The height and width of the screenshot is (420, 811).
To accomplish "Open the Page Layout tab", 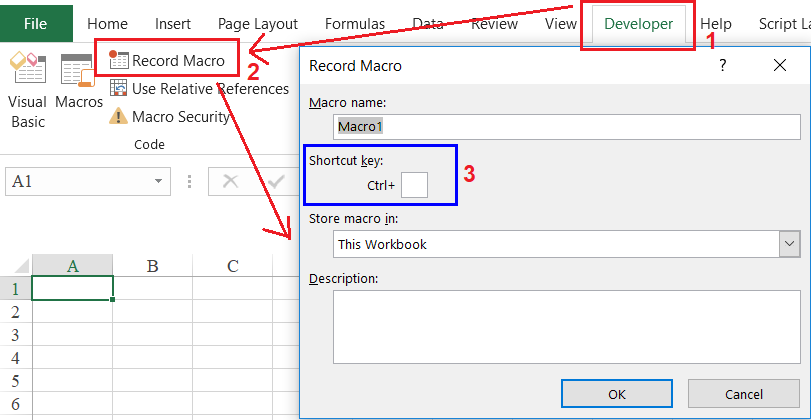I will point(258,24).
